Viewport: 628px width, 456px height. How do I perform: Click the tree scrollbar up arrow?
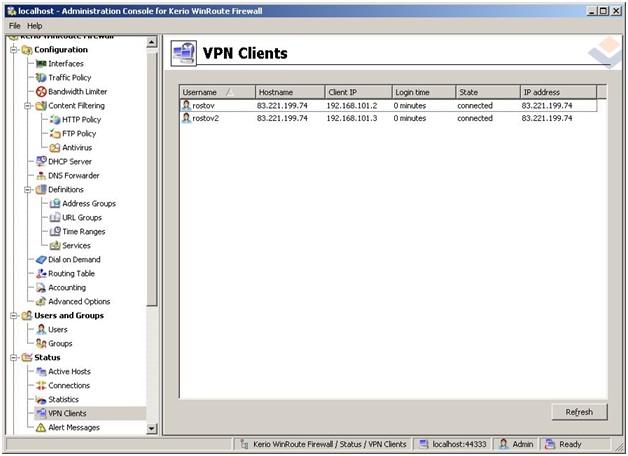(152, 42)
